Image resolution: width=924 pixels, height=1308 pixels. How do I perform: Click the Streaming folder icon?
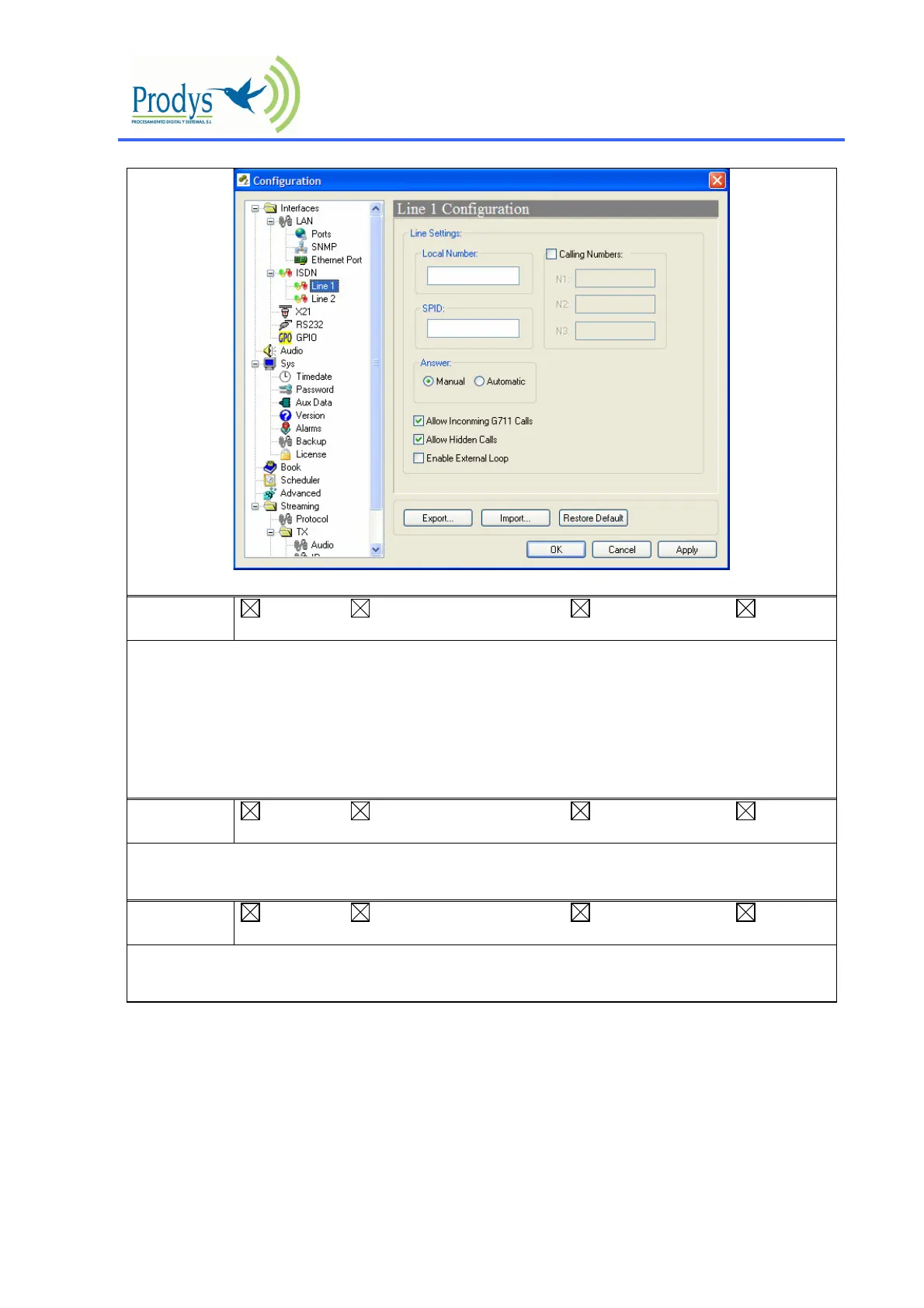point(269,506)
